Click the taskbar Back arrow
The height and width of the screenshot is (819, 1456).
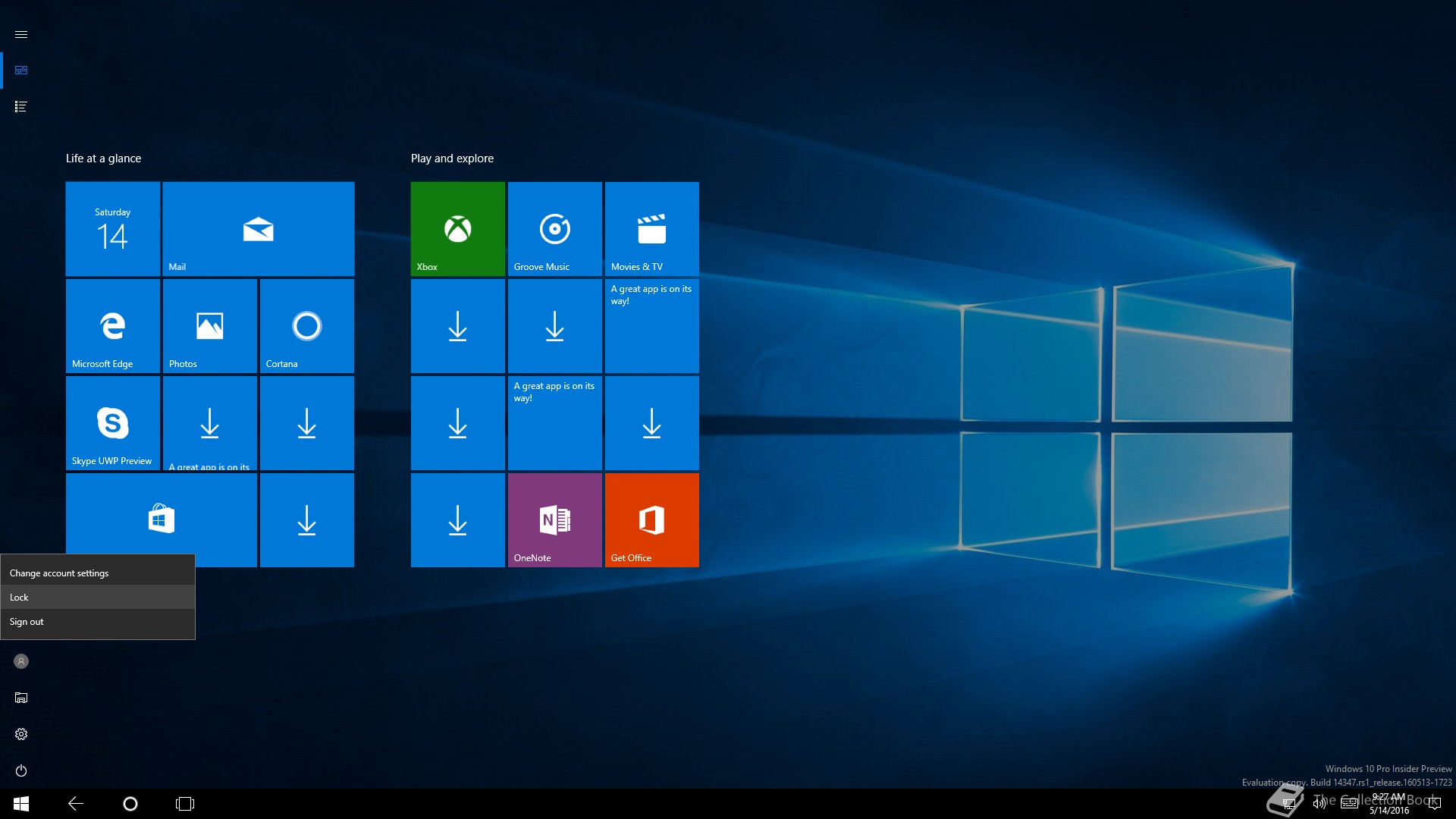76,804
